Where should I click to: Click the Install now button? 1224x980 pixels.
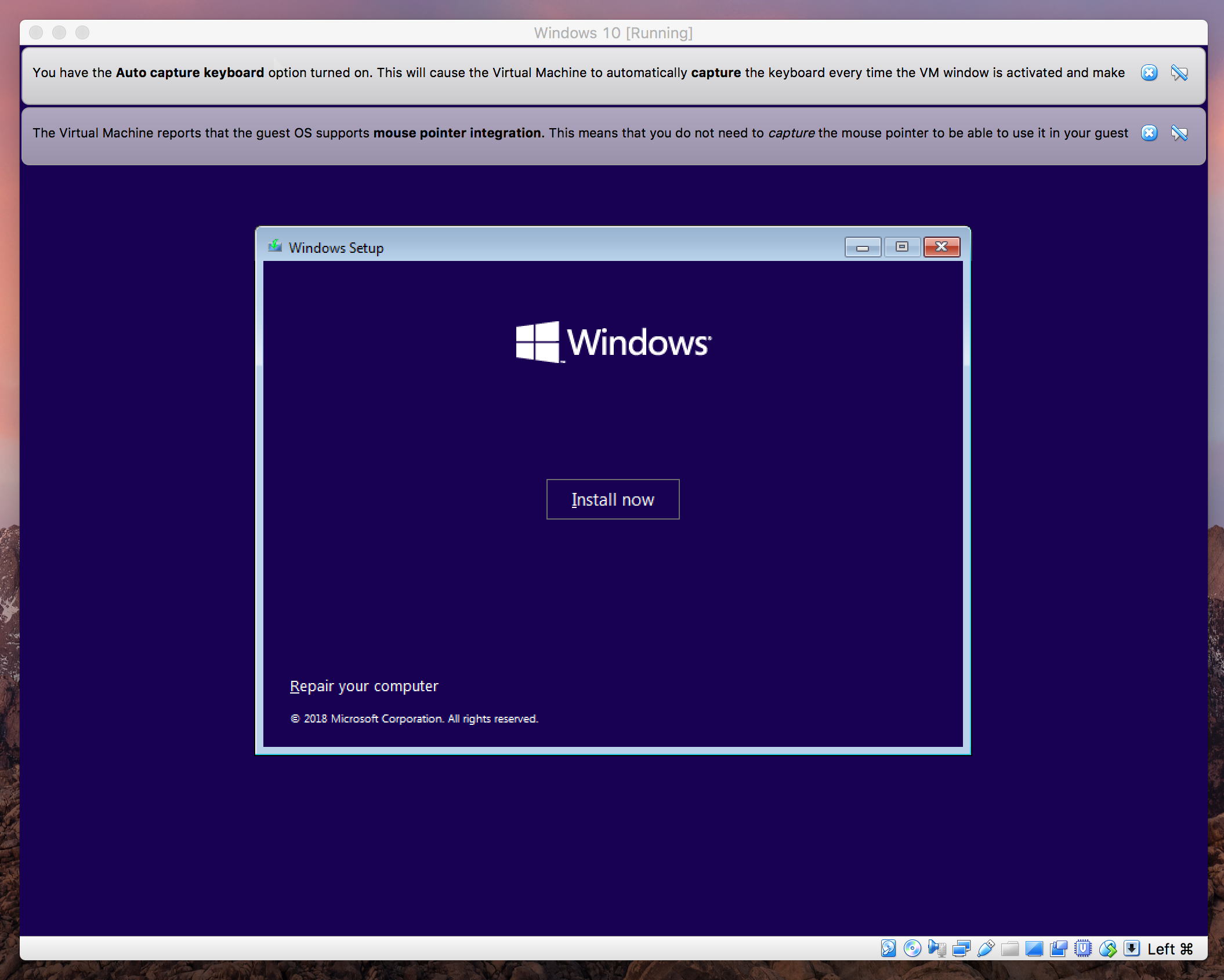[x=613, y=499]
